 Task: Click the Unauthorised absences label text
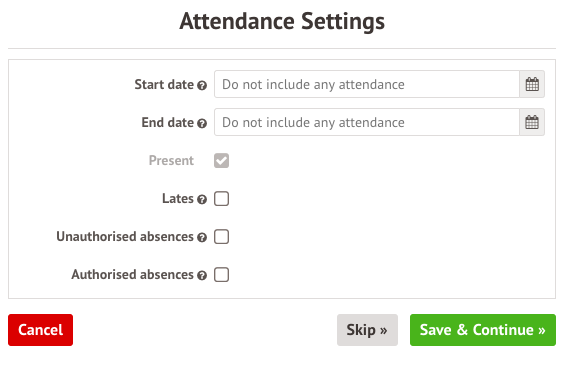coord(125,237)
